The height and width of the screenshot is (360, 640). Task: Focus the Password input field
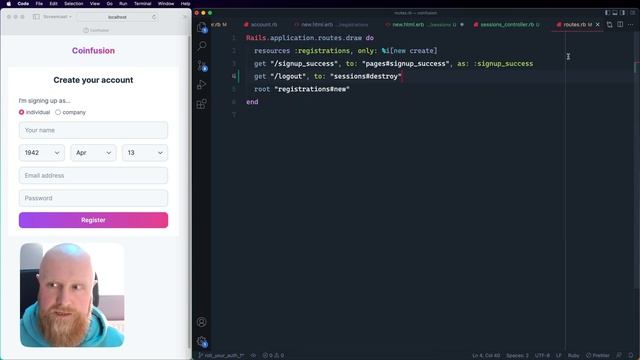(x=93, y=198)
